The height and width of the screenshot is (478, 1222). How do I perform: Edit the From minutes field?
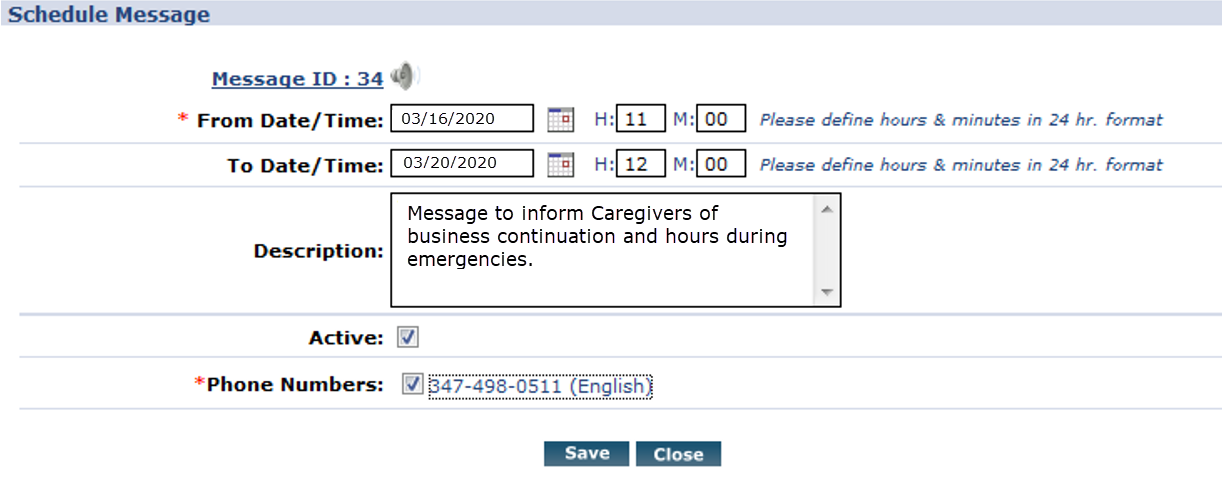tap(720, 120)
